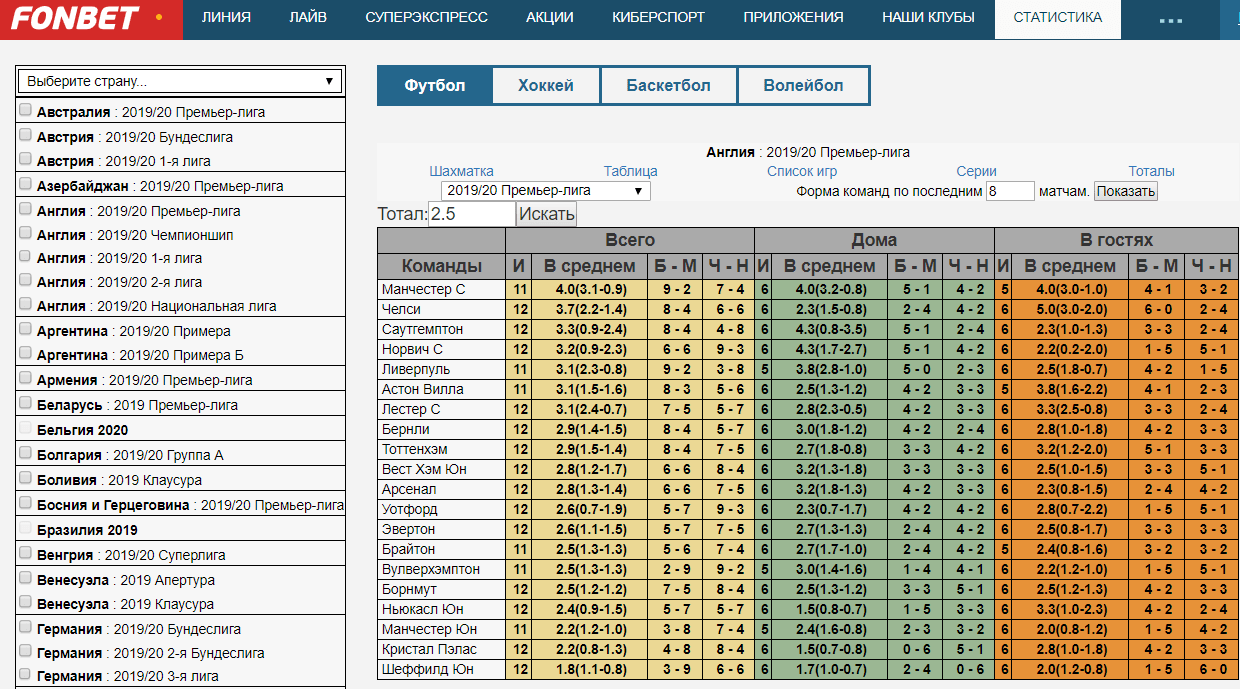Open the three-dots more menu
This screenshot has height=689, width=1240.
pyautogui.click(x=1171, y=19)
